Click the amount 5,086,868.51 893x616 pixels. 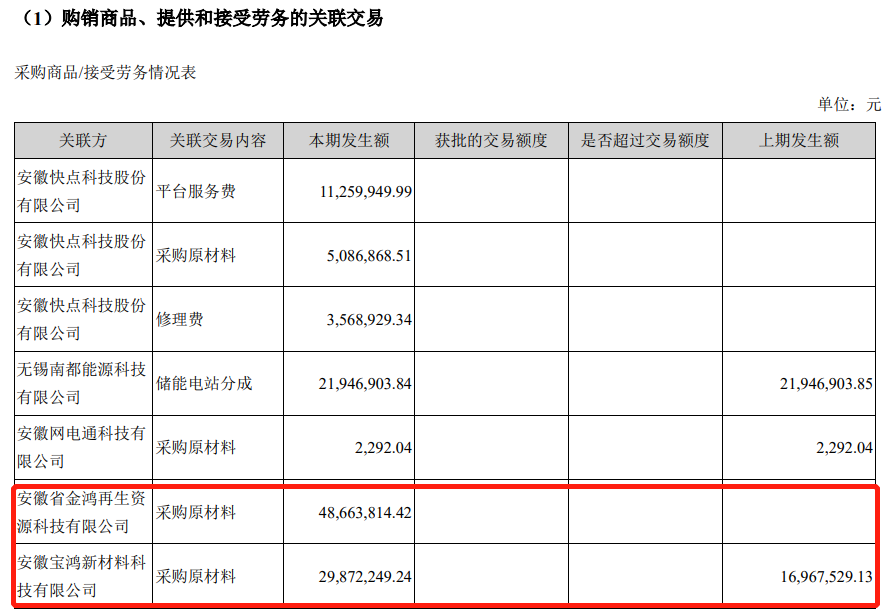tap(369, 256)
